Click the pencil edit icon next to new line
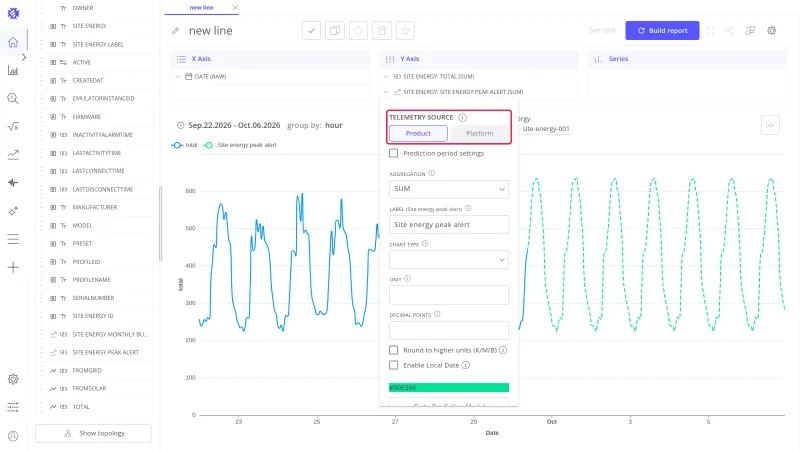This screenshot has height=450, width=800. tap(176, 31)
